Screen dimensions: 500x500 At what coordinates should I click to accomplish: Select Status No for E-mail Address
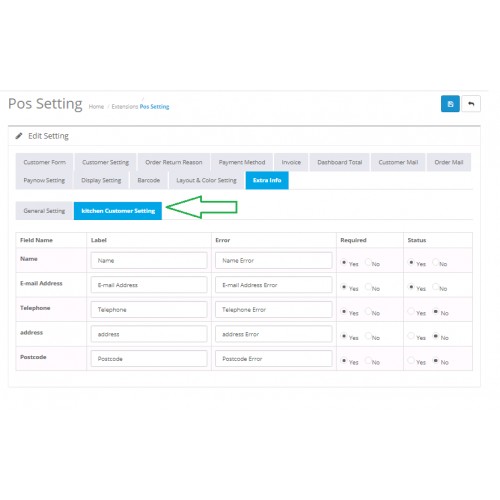435,287
